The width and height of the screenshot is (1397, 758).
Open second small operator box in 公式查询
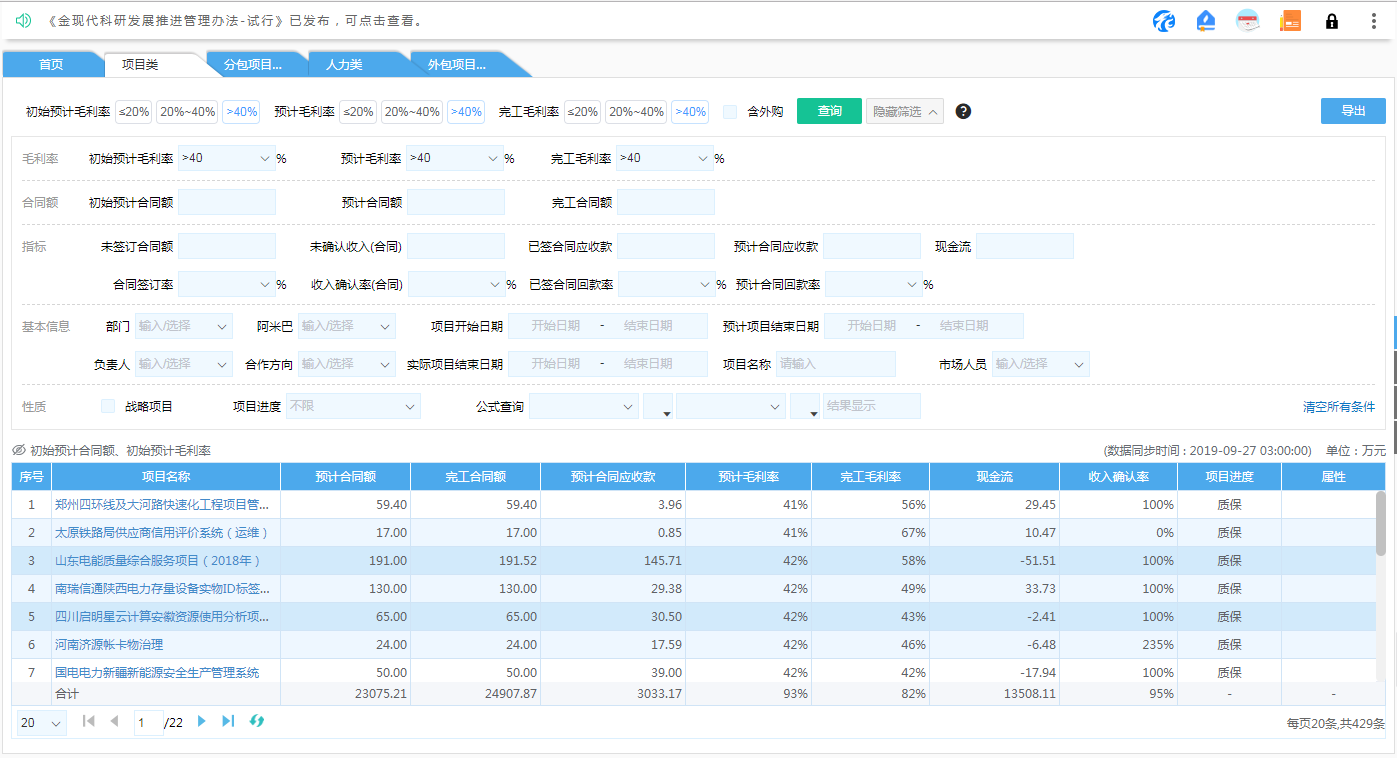[805, 406]
